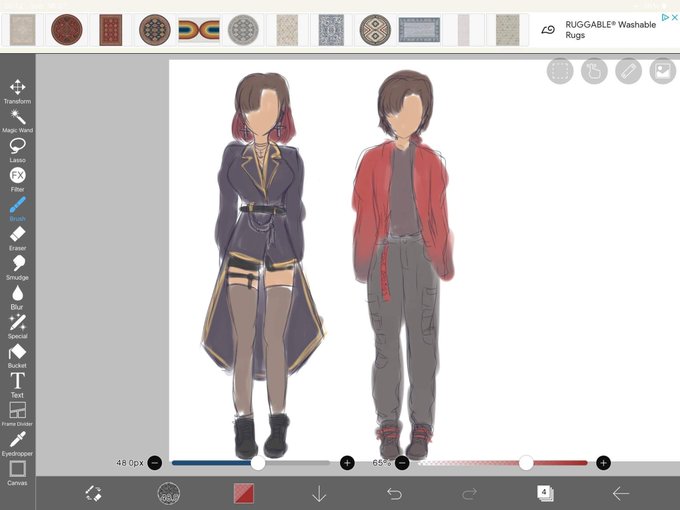Click the round red rug thumbnail

[66, 29]
